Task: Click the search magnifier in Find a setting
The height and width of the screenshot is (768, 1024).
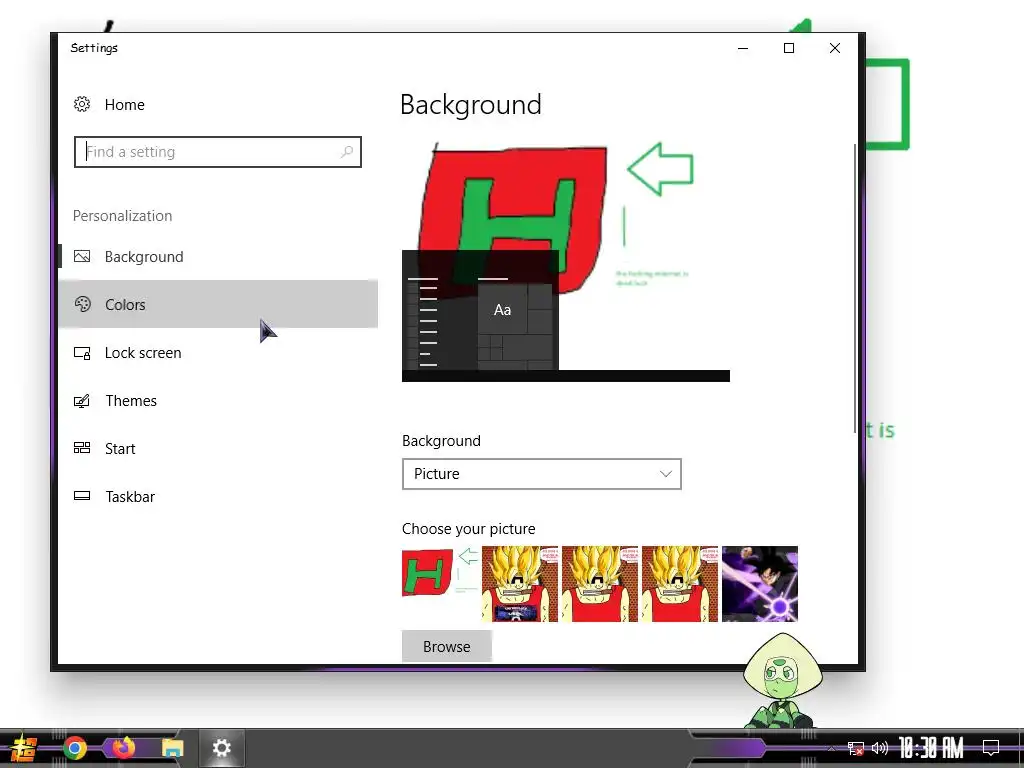Action: (x=347, y=152)
